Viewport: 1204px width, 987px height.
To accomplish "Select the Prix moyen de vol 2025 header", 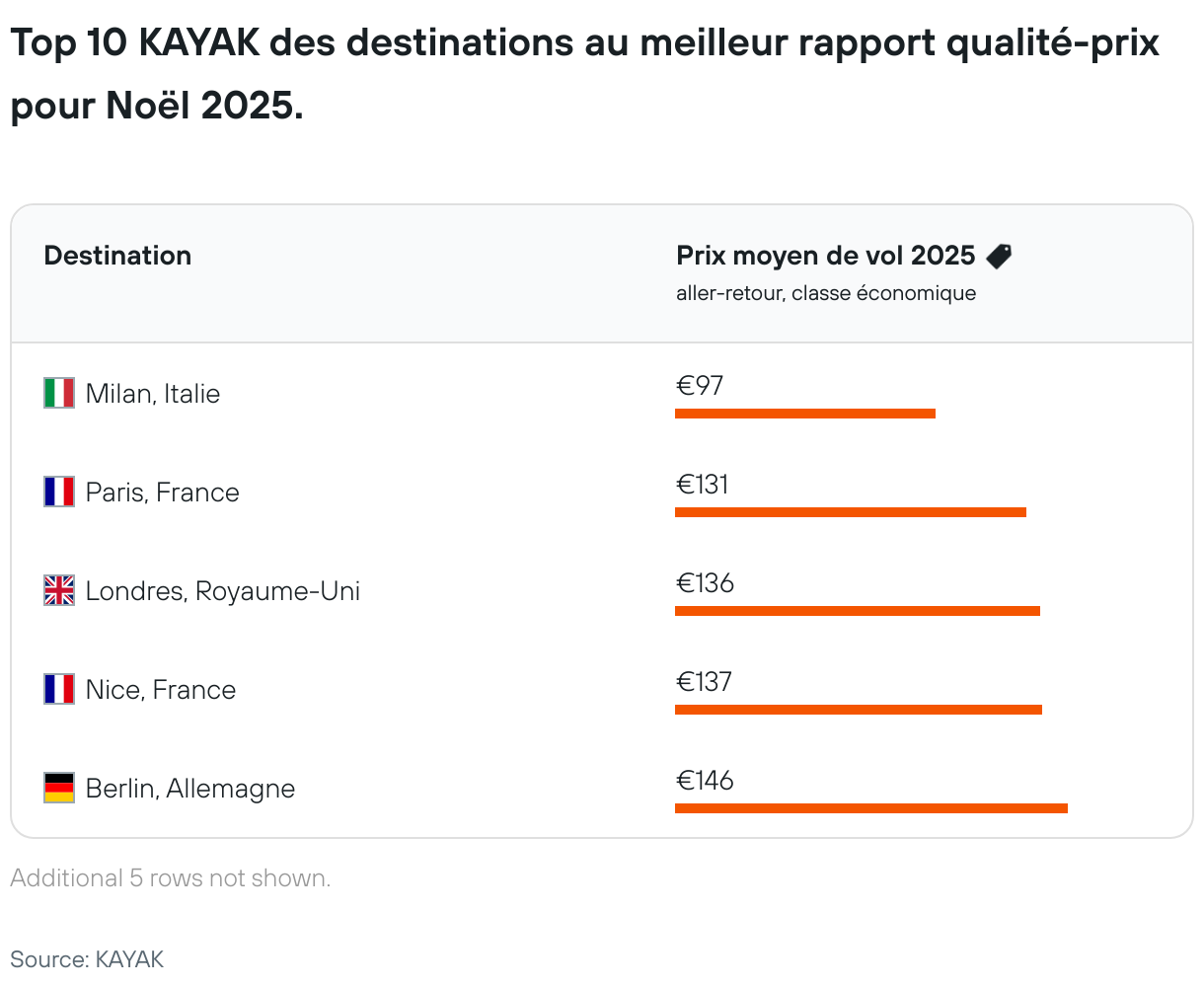I will point(825,256).
